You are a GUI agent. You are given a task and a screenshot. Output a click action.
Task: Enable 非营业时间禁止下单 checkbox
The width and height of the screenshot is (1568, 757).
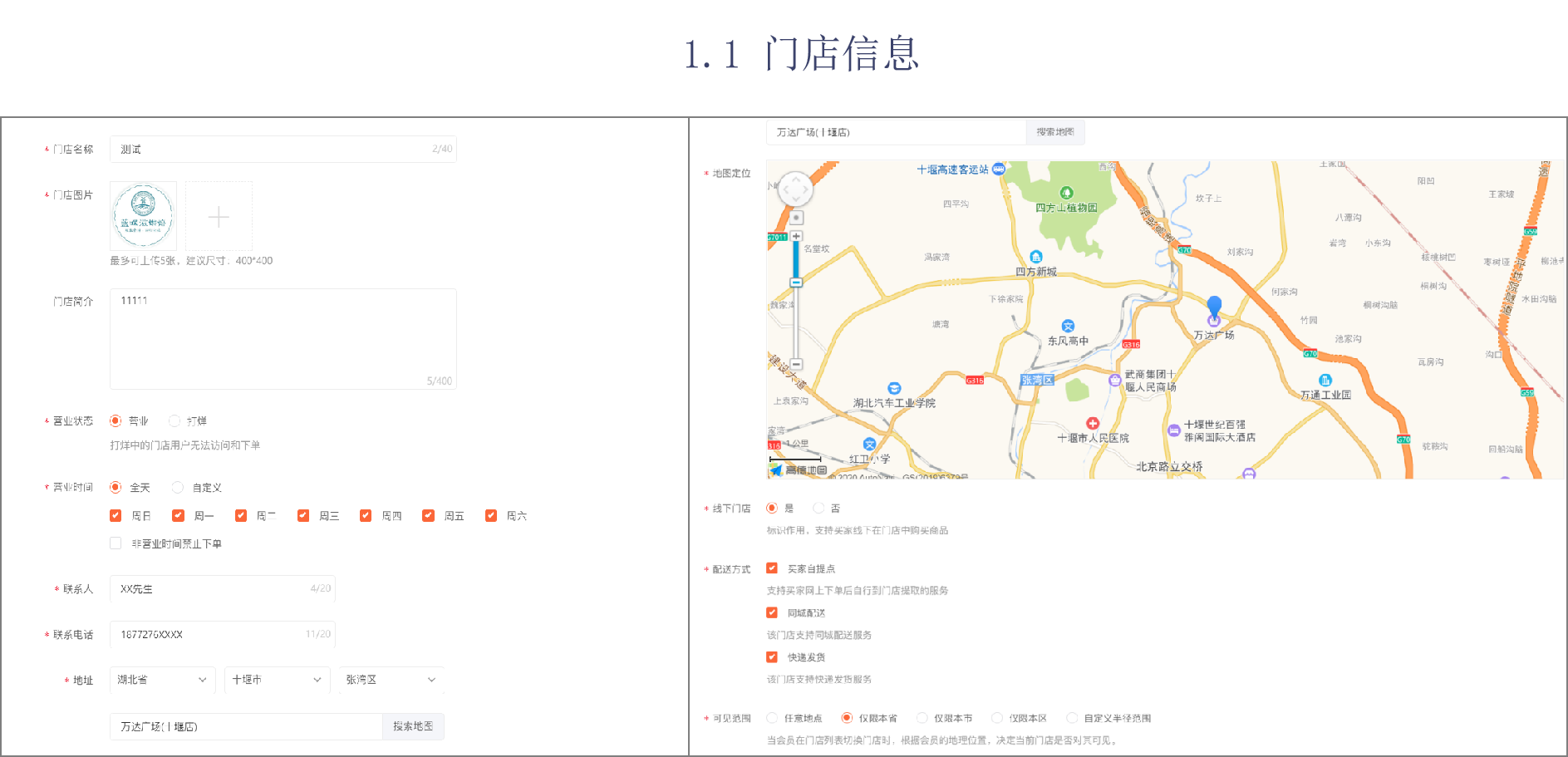point(116,543)
